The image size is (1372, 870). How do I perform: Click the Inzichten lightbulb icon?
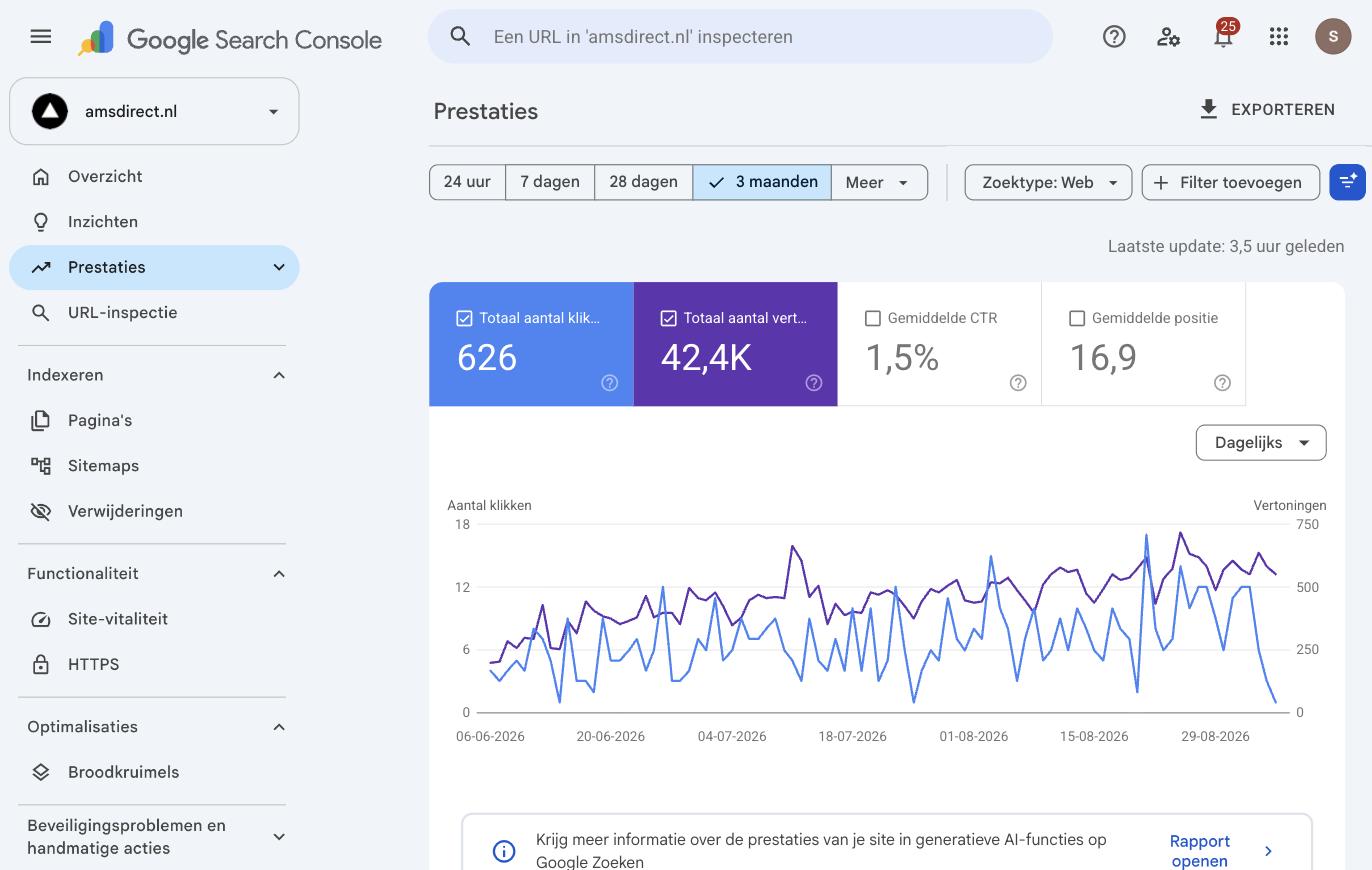pos(41,222)
